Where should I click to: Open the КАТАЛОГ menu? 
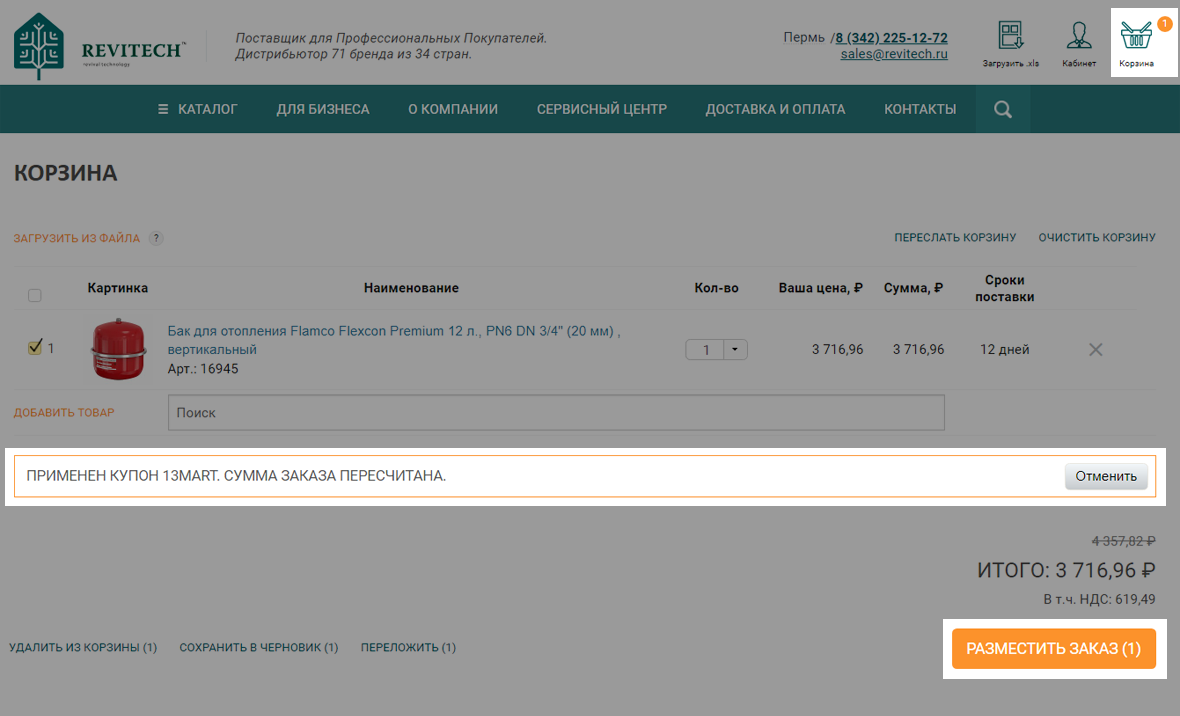click(197, 109)
